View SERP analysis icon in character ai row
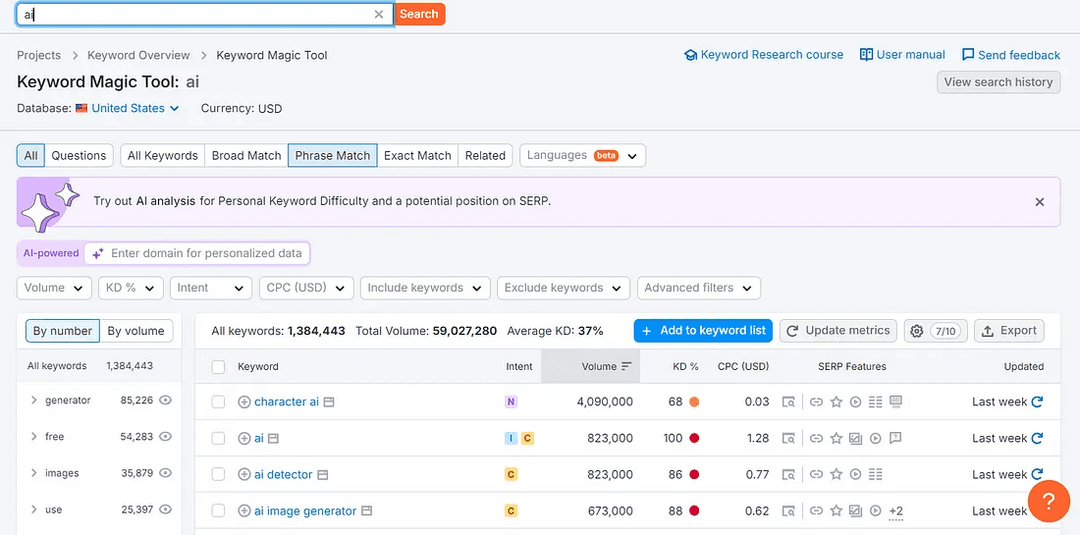Viewport: 1080px width, 535px height. [x=789, y=402]
